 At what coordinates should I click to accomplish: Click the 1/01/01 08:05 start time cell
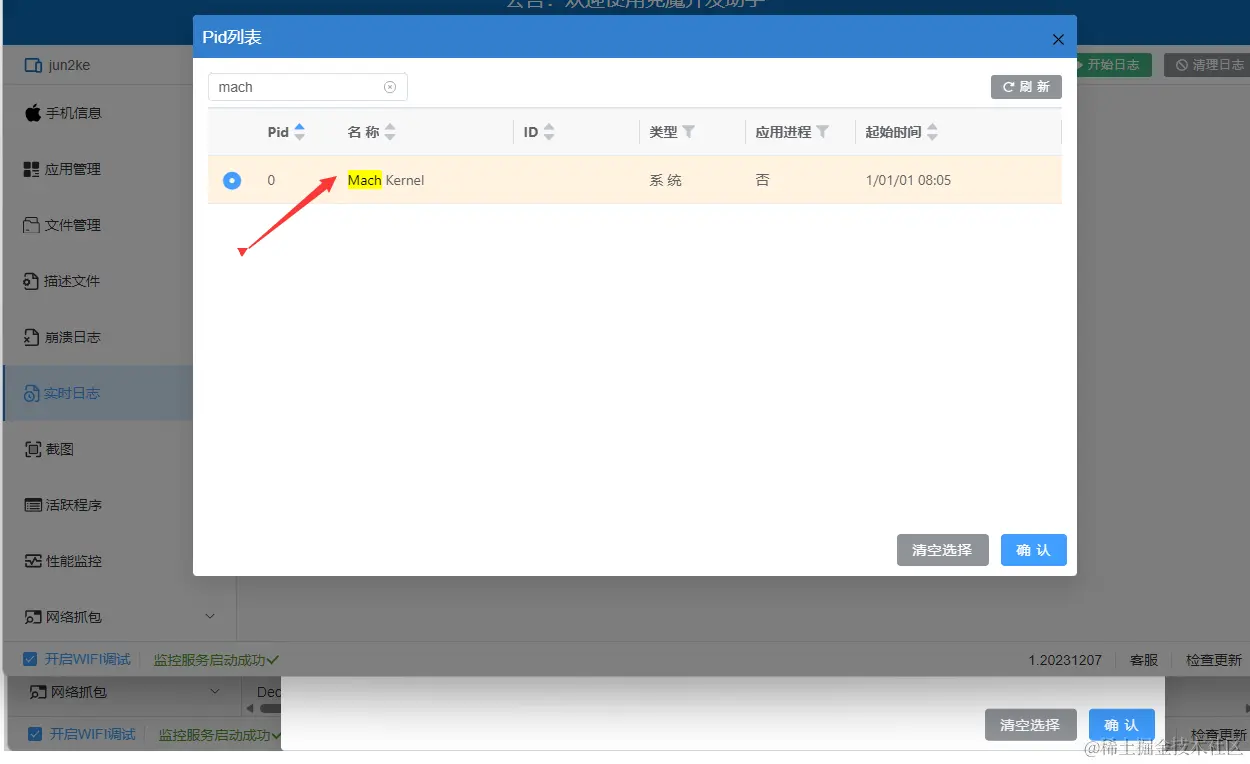(908, 180)
